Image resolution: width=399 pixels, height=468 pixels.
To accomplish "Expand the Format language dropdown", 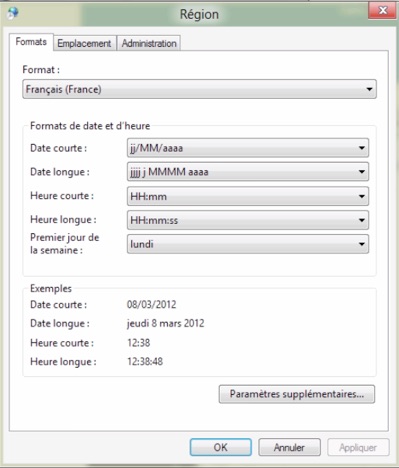I will click(x=199, y=89).
